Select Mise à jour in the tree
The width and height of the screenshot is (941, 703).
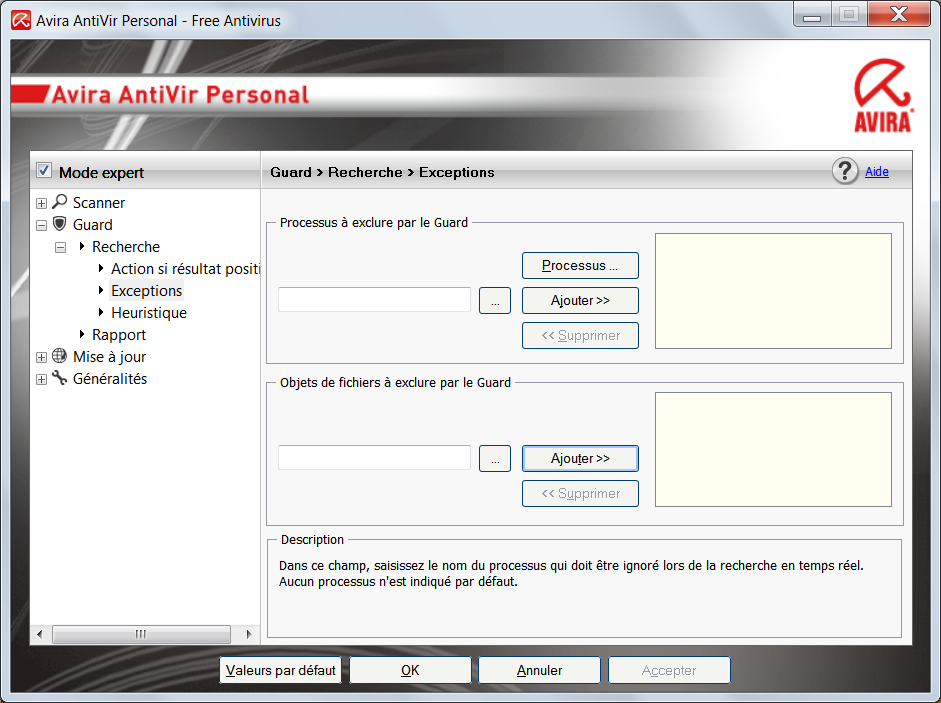tap(110, 357)
